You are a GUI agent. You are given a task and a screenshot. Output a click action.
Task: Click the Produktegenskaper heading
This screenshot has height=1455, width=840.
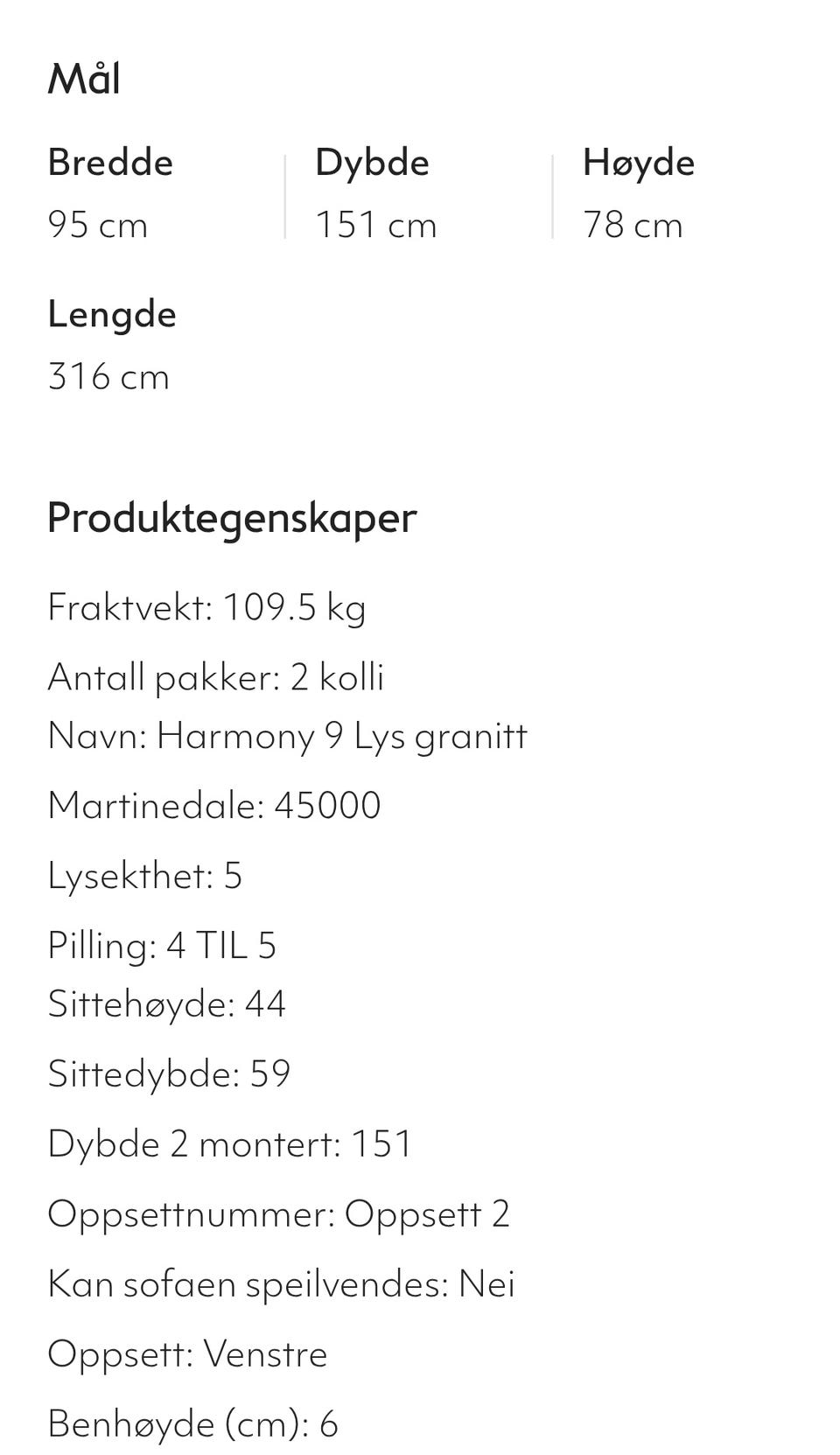click(232, 517)
